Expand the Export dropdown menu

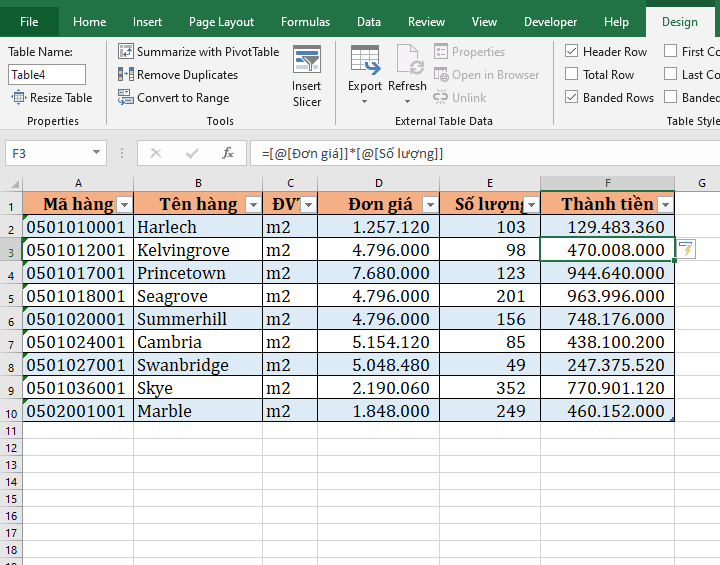pyautogui.click(x=365, y=101)
